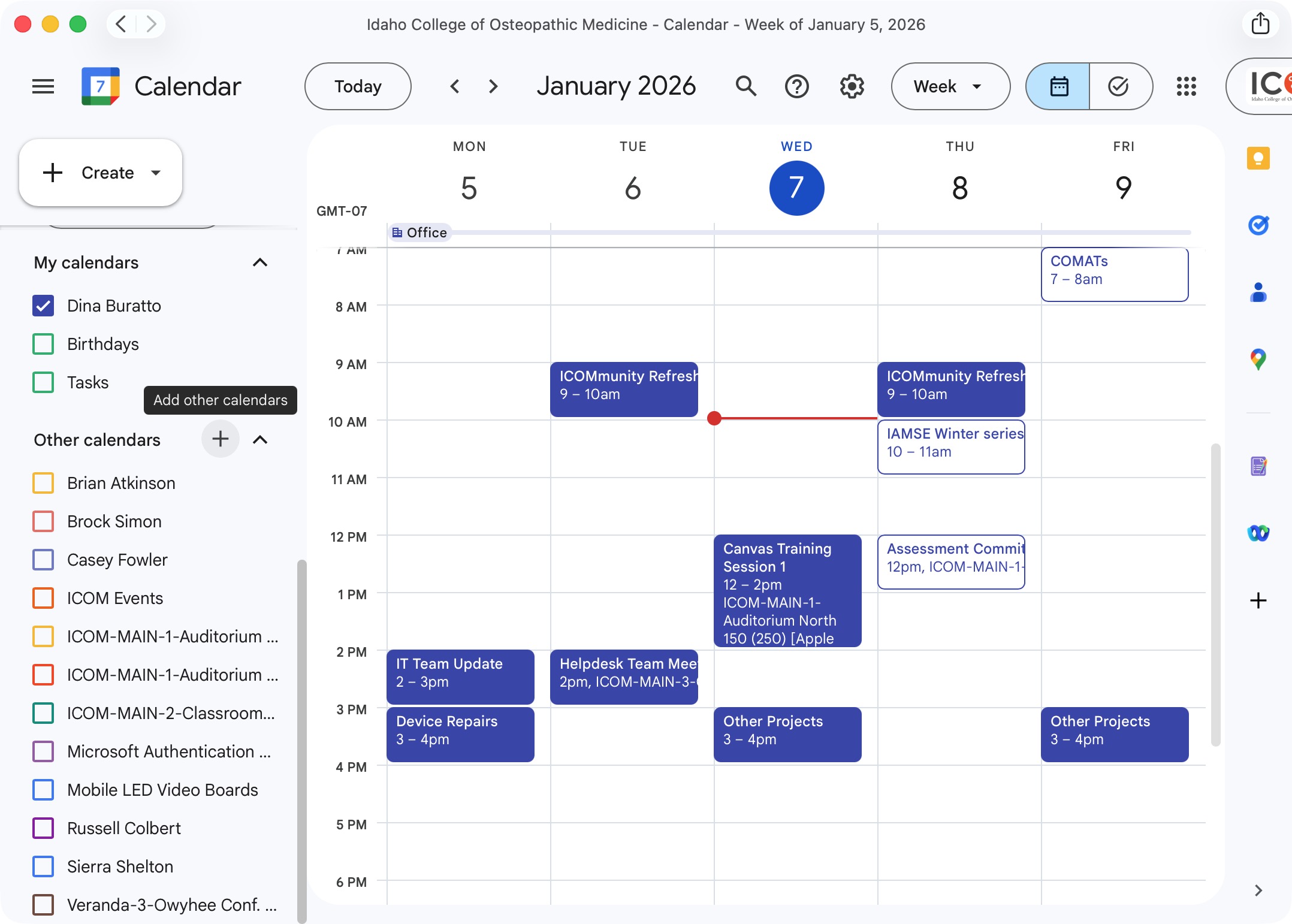
Task: Enable the Birthdays calendar
Action: click(43, 344)
